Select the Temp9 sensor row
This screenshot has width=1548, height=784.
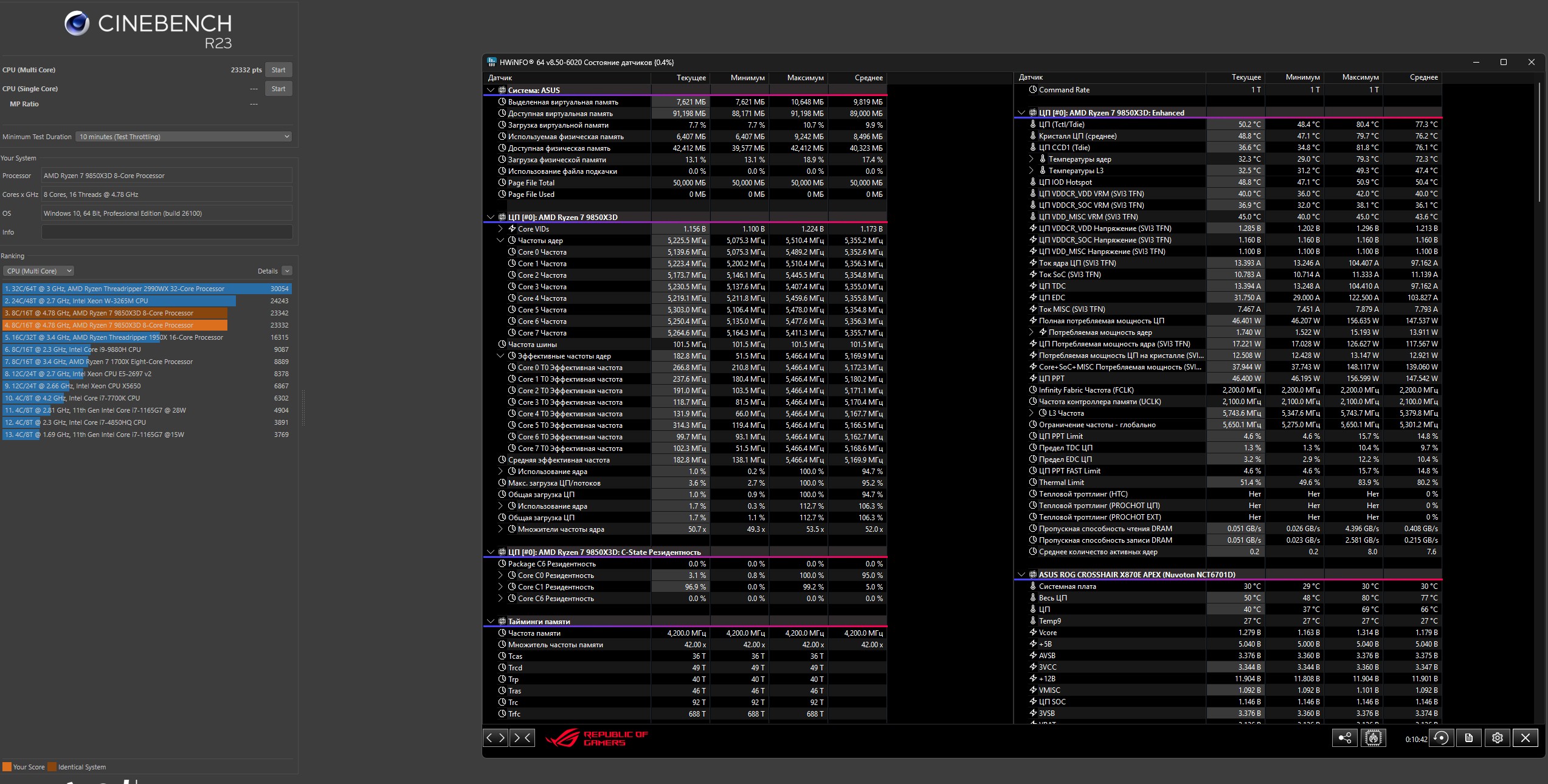(1228, 621)
